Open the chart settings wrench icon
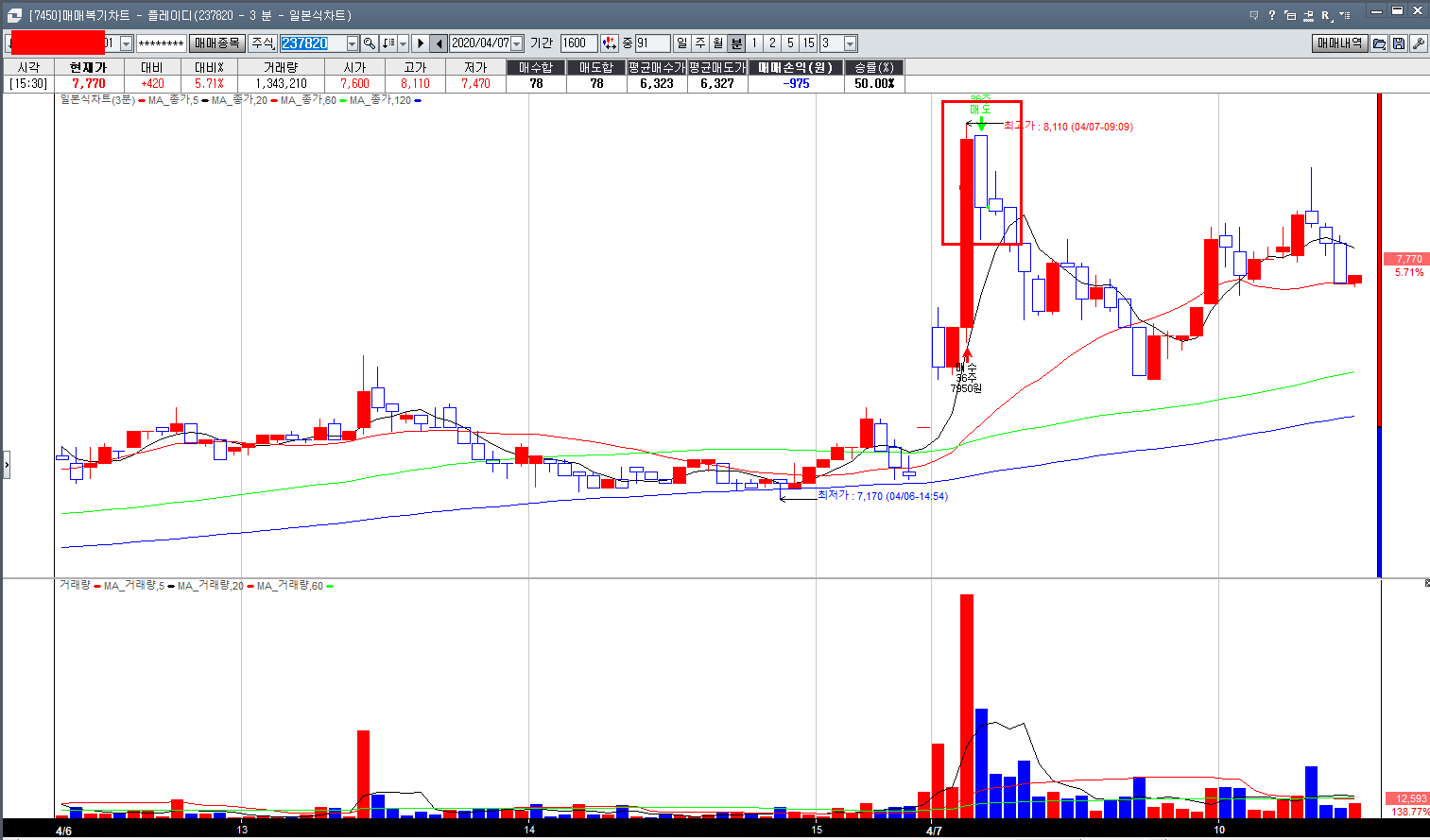 click(x=1419, y=43)
